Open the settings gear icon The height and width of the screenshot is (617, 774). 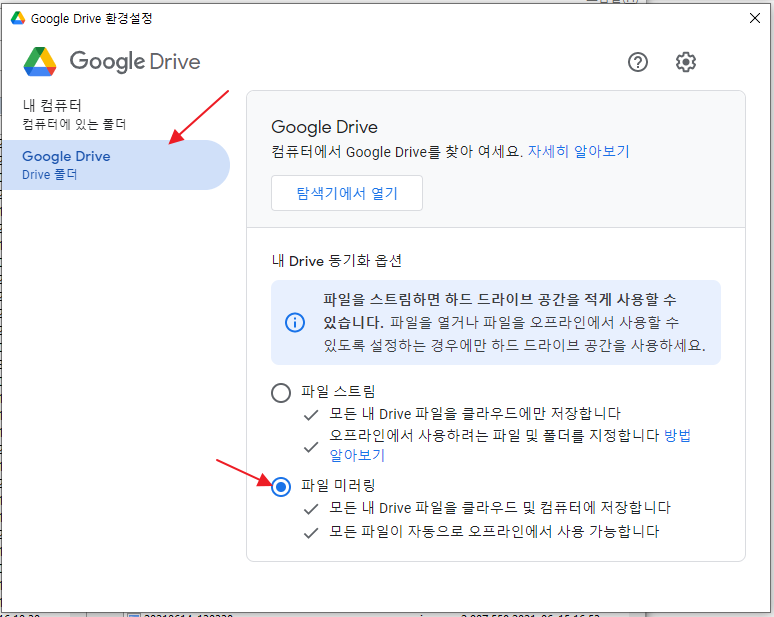tap(685, 62)
